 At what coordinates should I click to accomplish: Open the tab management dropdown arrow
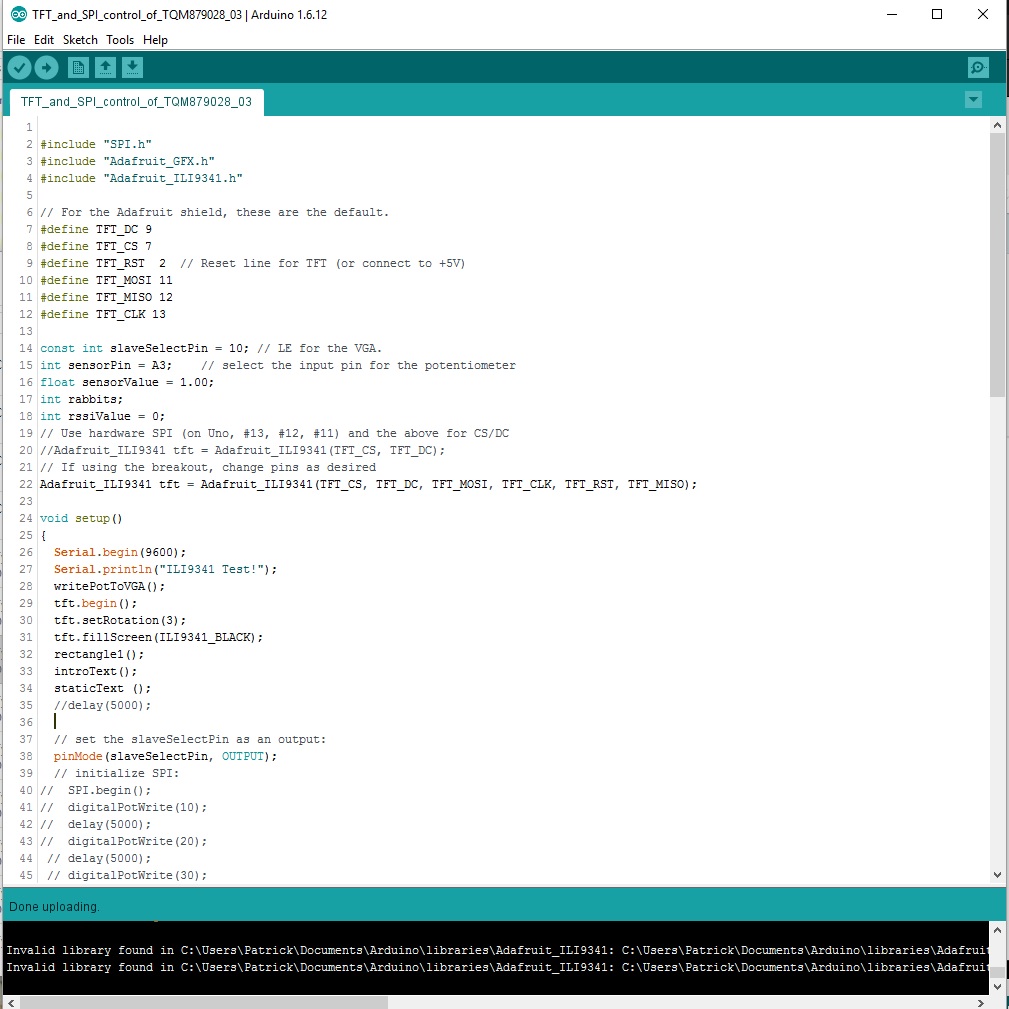pyautogui.click(x=972, y=100)
